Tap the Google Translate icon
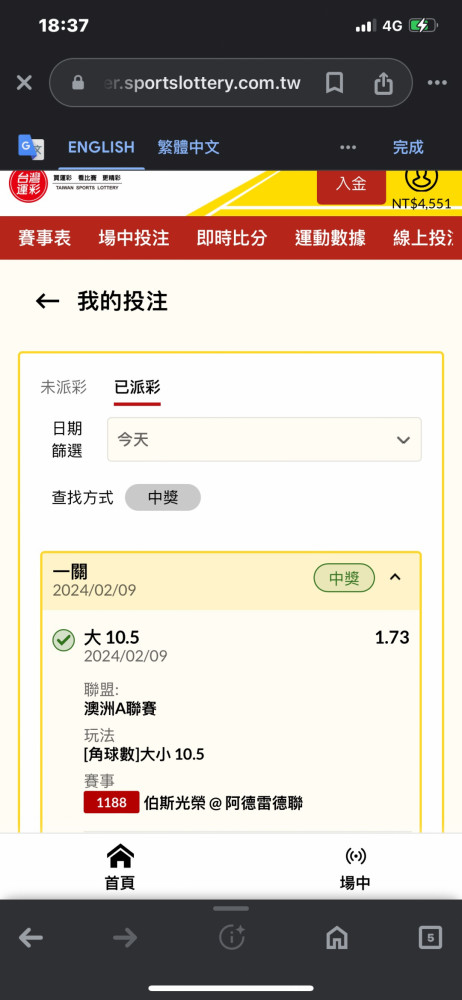Viewport: 462px width, 1000px height. (x=31, y=147)
